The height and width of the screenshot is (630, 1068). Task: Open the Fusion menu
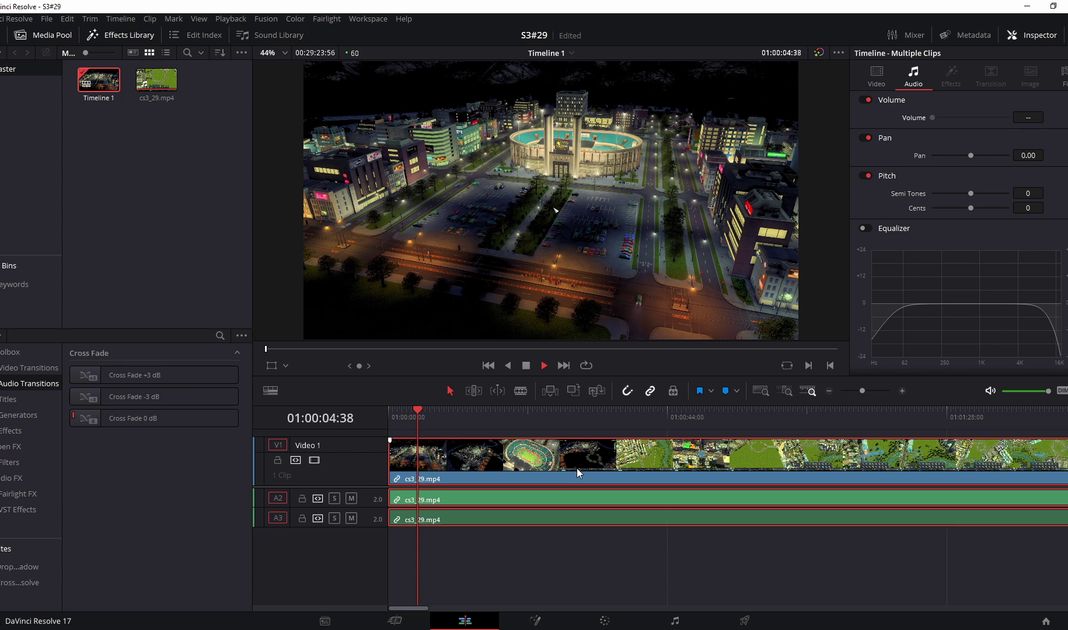click(x=266, y=19)
